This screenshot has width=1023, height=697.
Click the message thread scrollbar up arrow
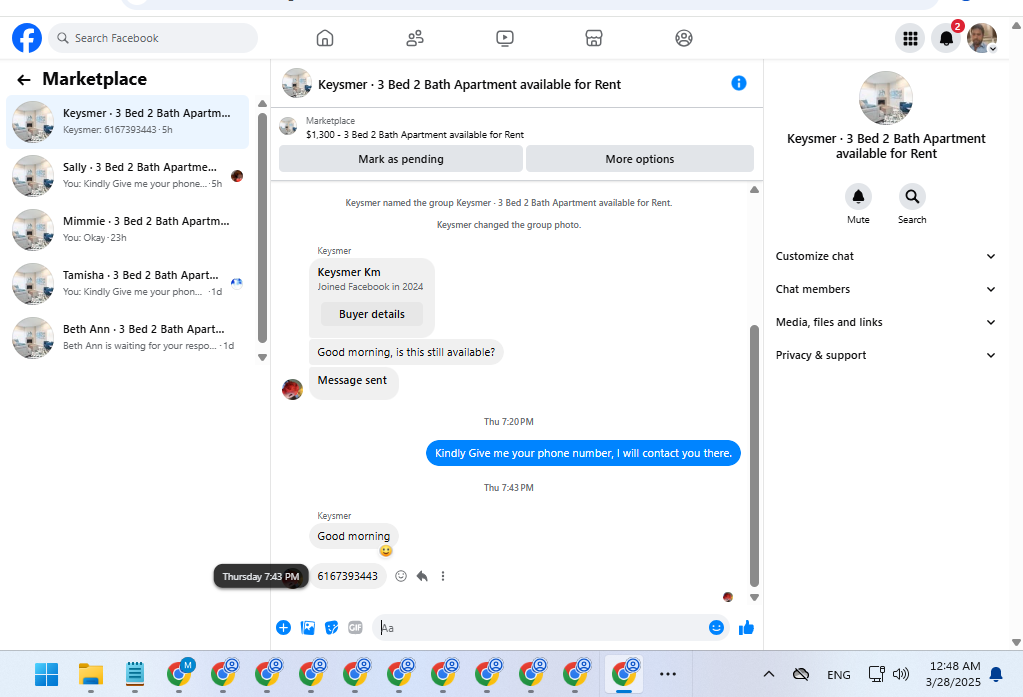[x=754, y=190]
